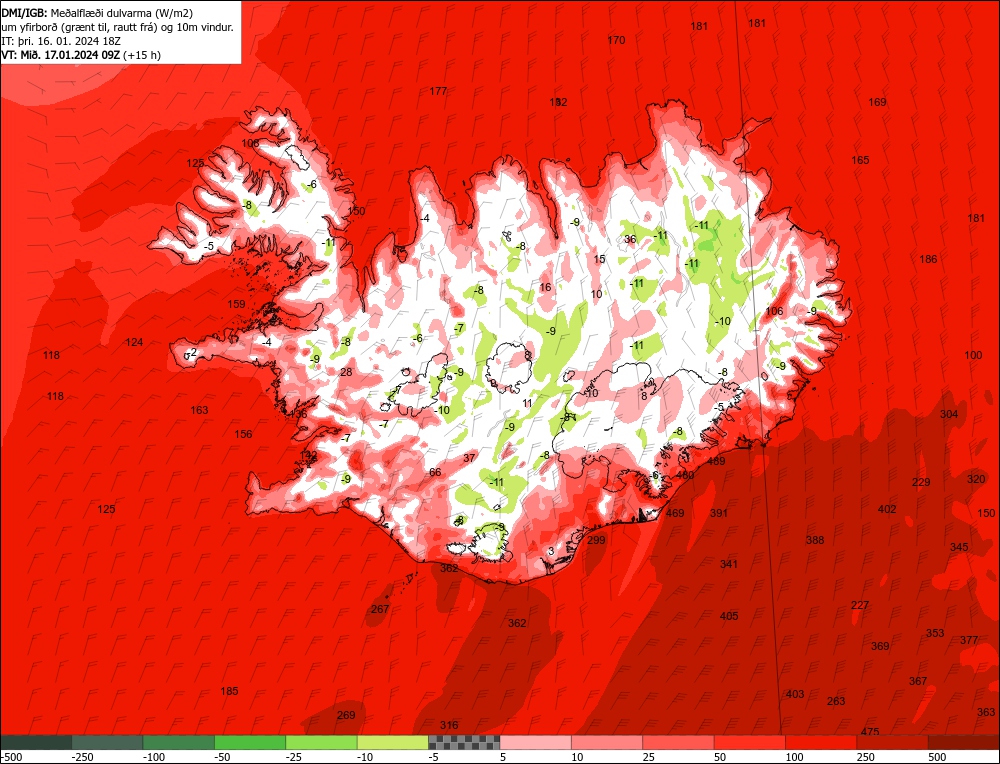
Task: Pick the darkest red swatch above 500
Action: tap(964, 742)
